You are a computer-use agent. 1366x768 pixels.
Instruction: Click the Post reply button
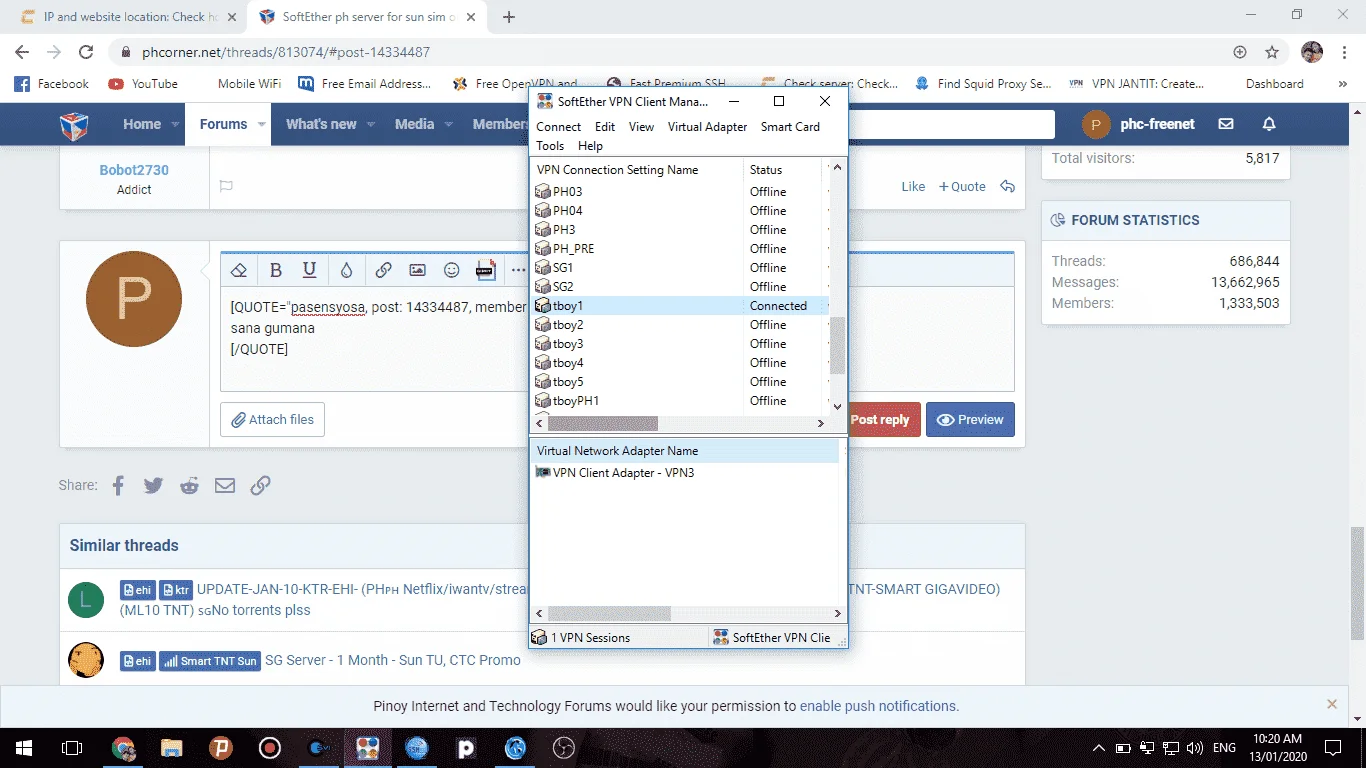pyautogui.click(x=881, y=419)
